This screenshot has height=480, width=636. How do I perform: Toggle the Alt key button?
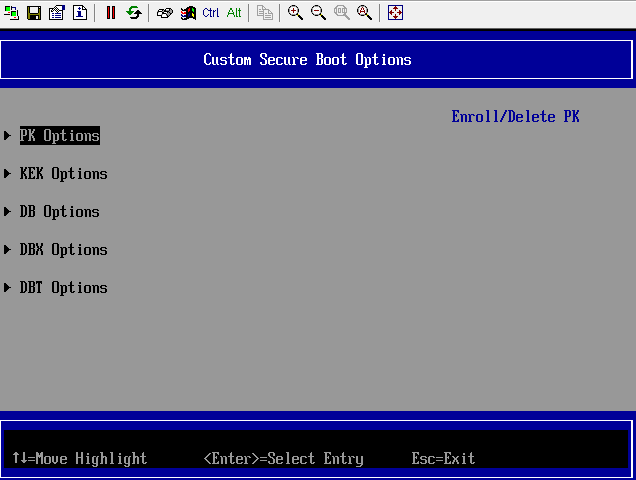click(x=234, y=12)
